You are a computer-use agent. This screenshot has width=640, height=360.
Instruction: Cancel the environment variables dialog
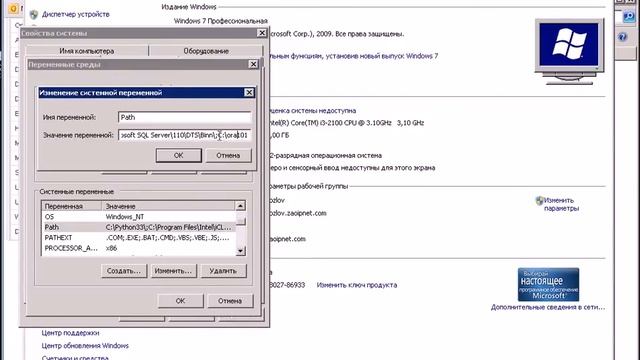click(230, 301)
